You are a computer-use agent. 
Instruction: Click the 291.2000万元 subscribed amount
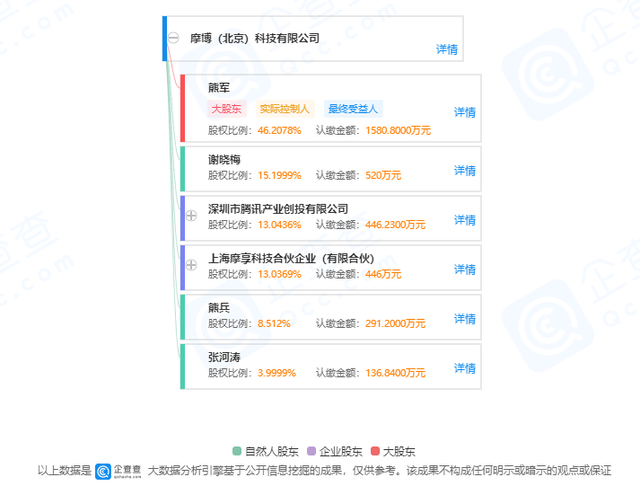tap(396, 324)
